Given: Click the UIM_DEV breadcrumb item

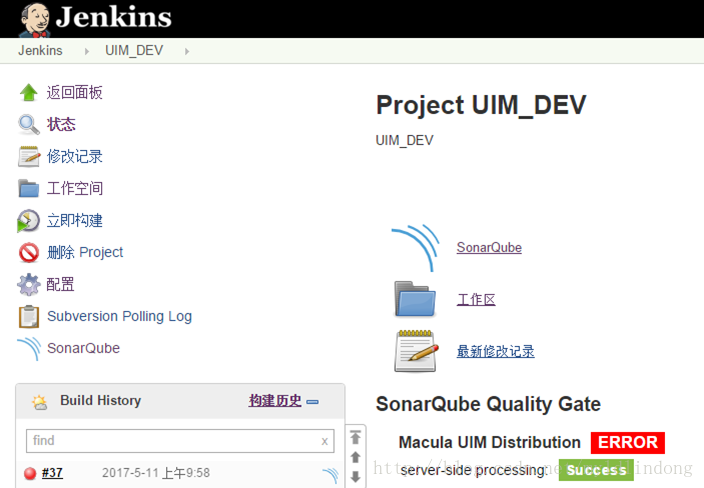Looking at the screenshot, I should pyautogui.click(x=134, y=50).
